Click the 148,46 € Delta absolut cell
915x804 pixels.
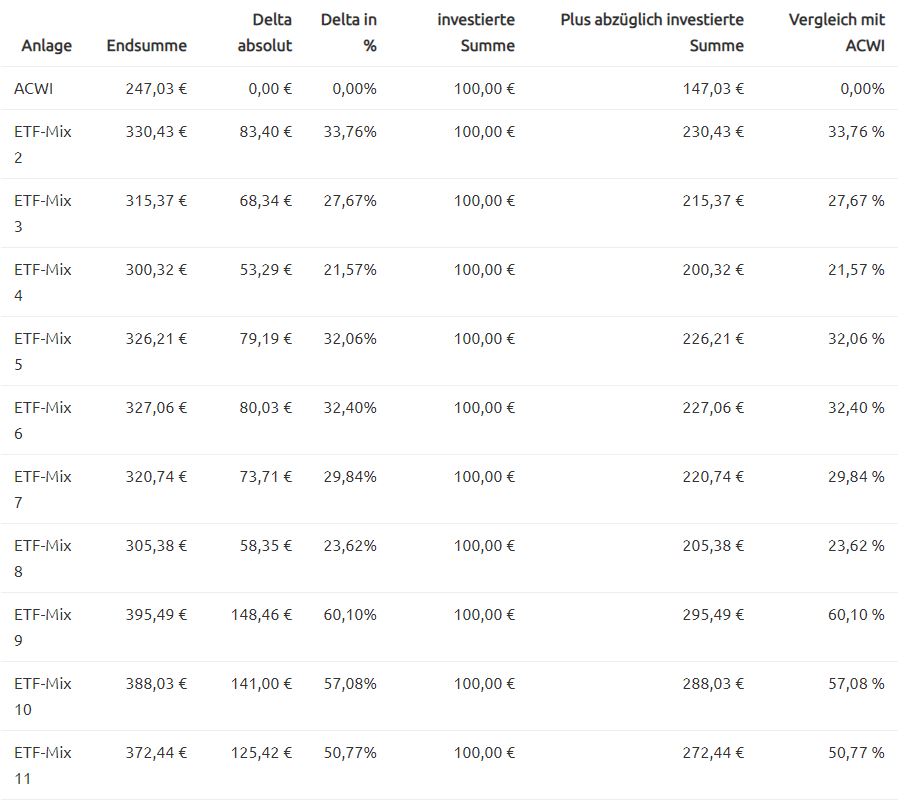coord(259,615)
